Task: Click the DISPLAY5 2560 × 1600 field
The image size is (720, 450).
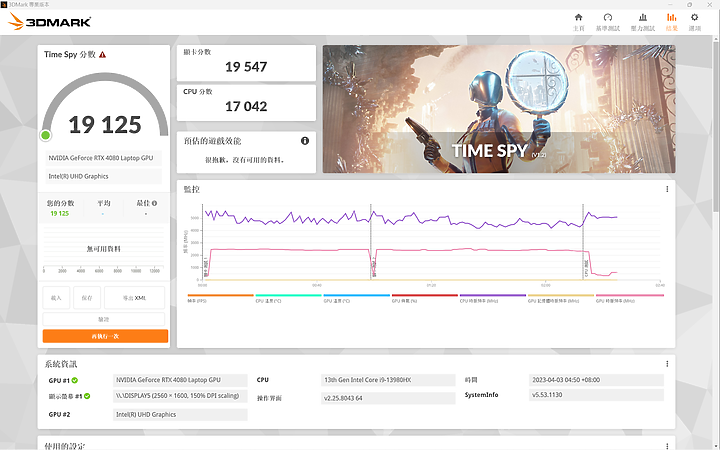Action: tap(180, 396)
